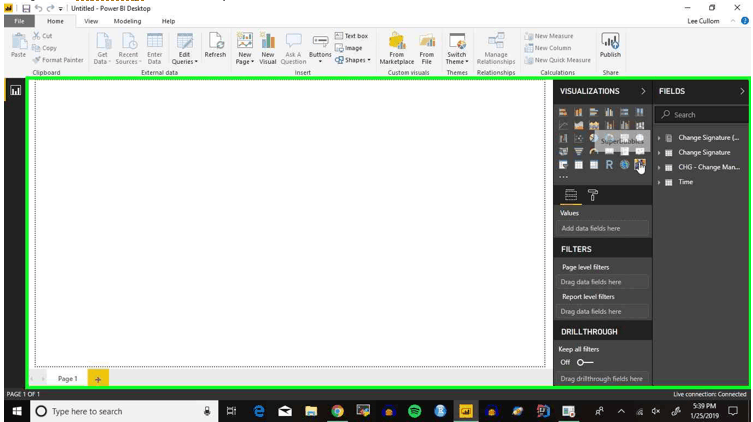The width and height of the screenshot is (753, 422).
Task: Click the Save icon in title bar
Action: 26,8
